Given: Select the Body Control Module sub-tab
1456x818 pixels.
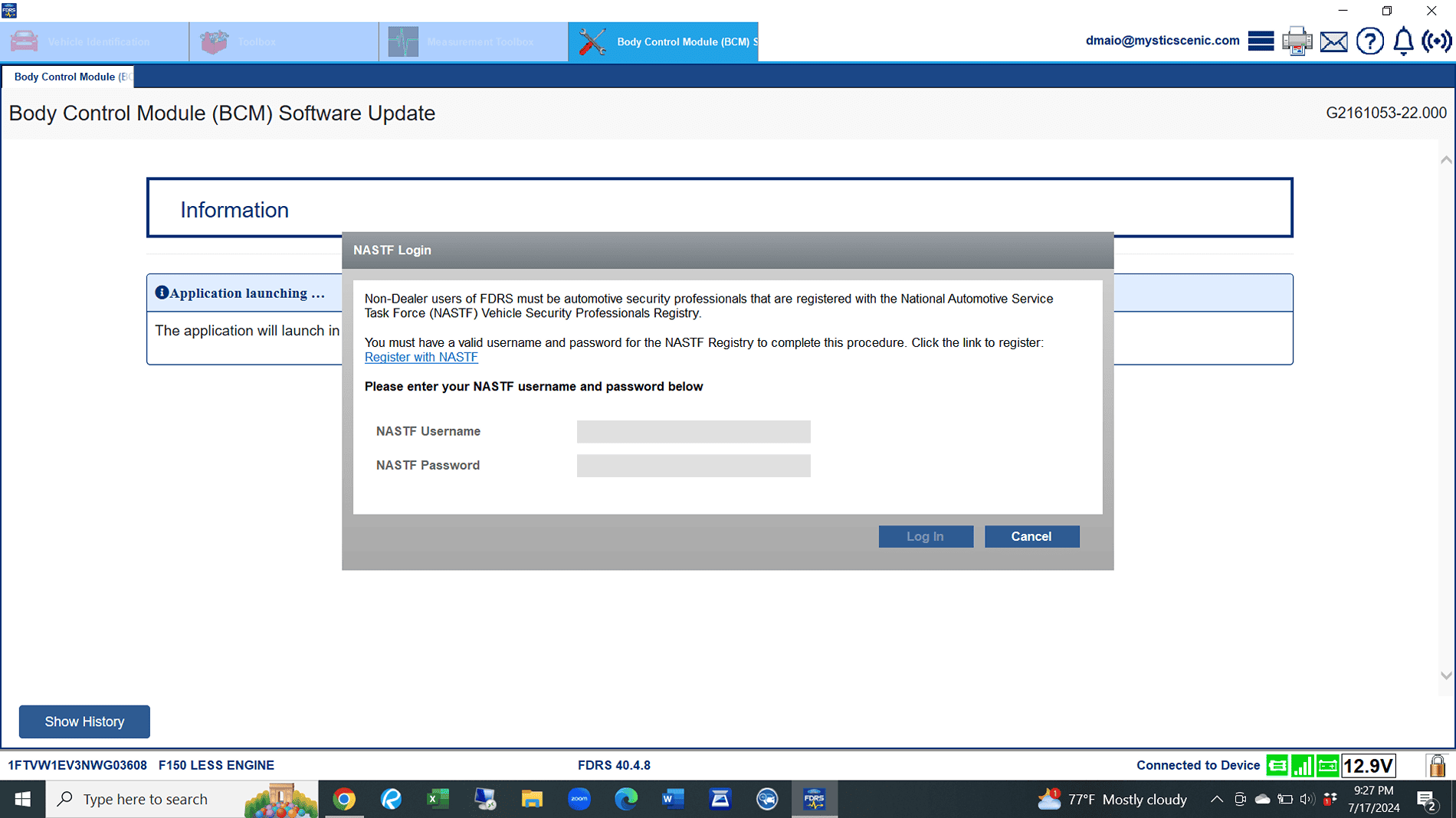Looking at the screenshot, I should click(x=68, y=77).
